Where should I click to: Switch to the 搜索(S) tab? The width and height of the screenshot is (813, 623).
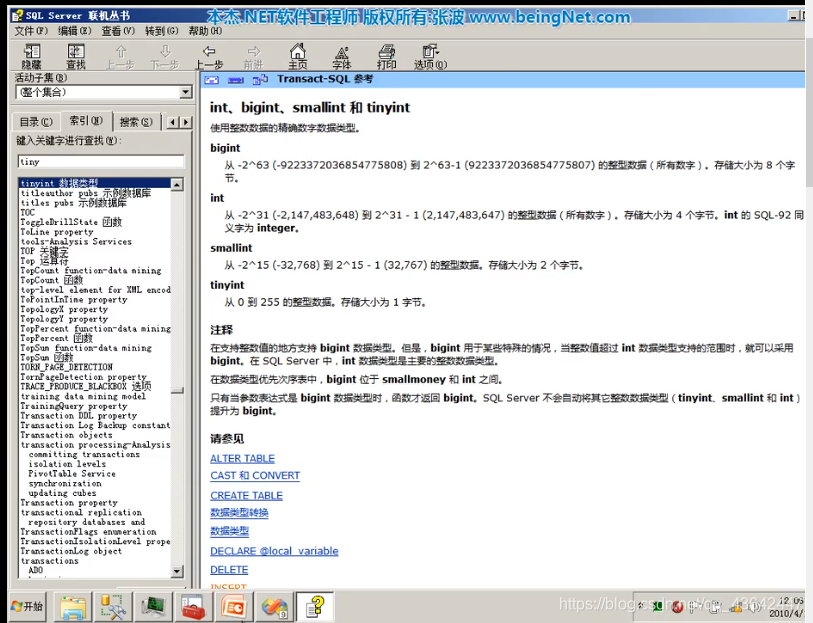click(x=136, y=122)
